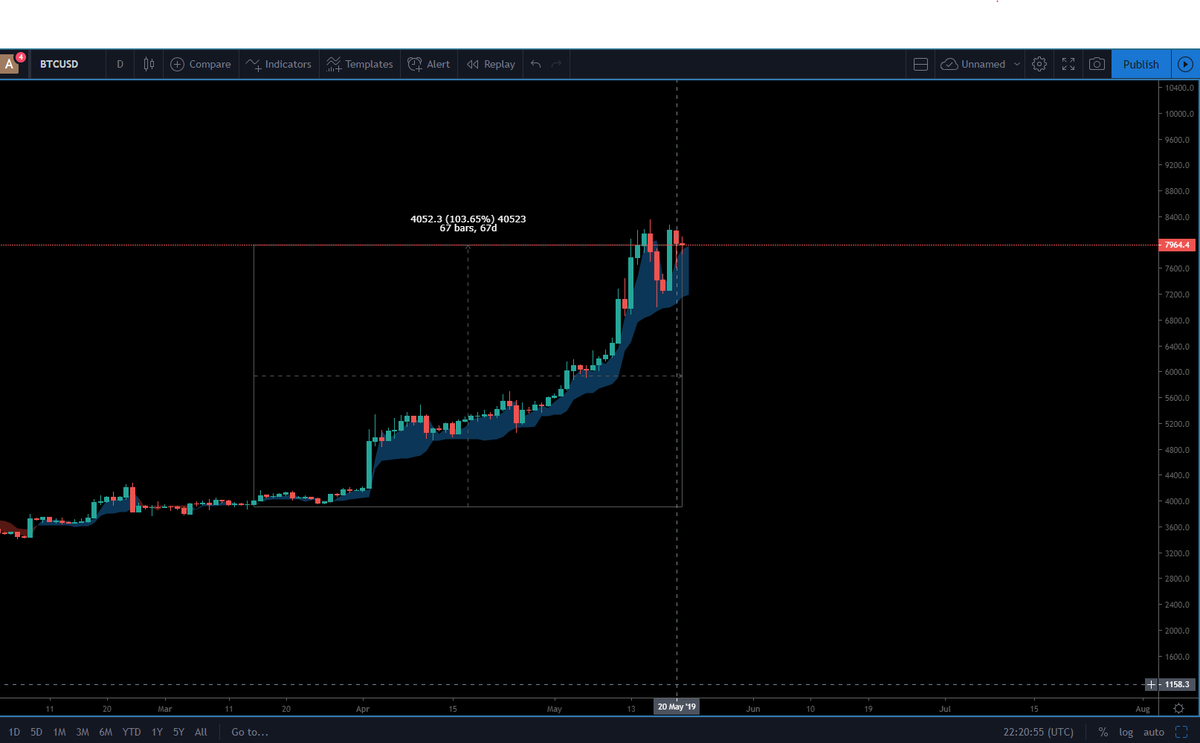
Task: Click the blue Publish button
Action: click(x=1140, y=64)
